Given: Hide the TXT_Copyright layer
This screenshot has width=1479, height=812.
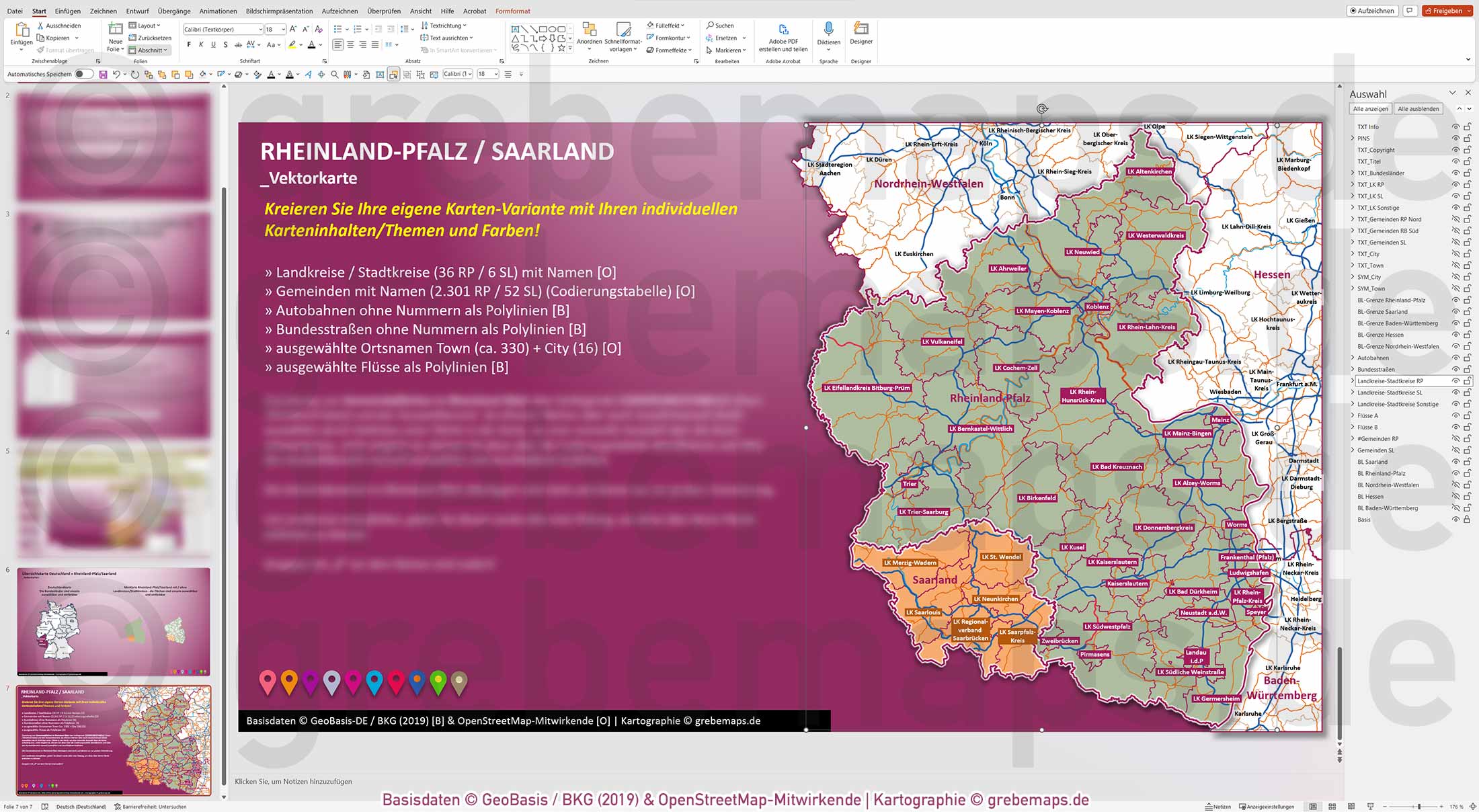Looking at the screenshot, I should 1456,149.
